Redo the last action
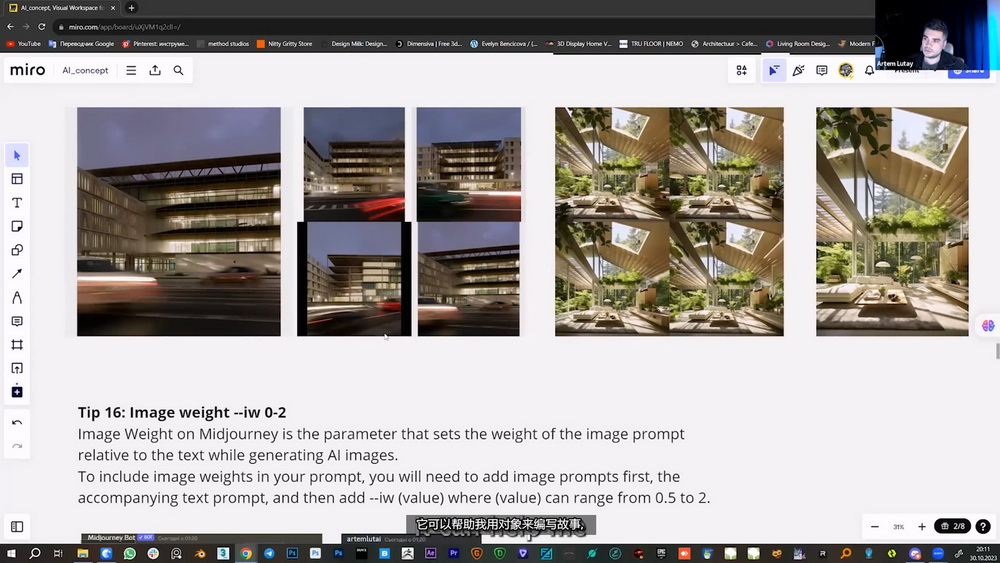1000x563 pixels. [x=17, y=446]
